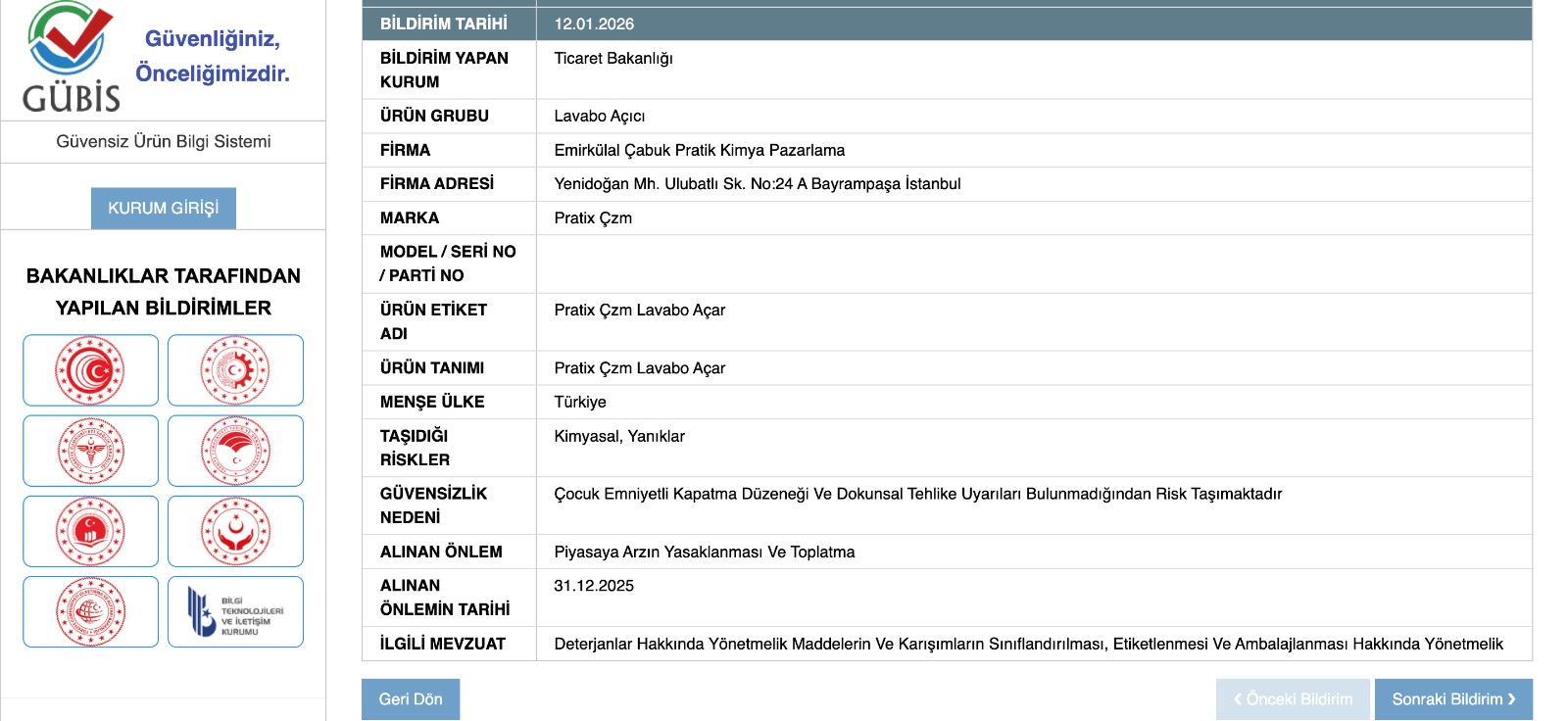Open the Ticaret Bakanlığı crescent-rings emblem
Screen dimensions: 1568x721
click(90, 370)
